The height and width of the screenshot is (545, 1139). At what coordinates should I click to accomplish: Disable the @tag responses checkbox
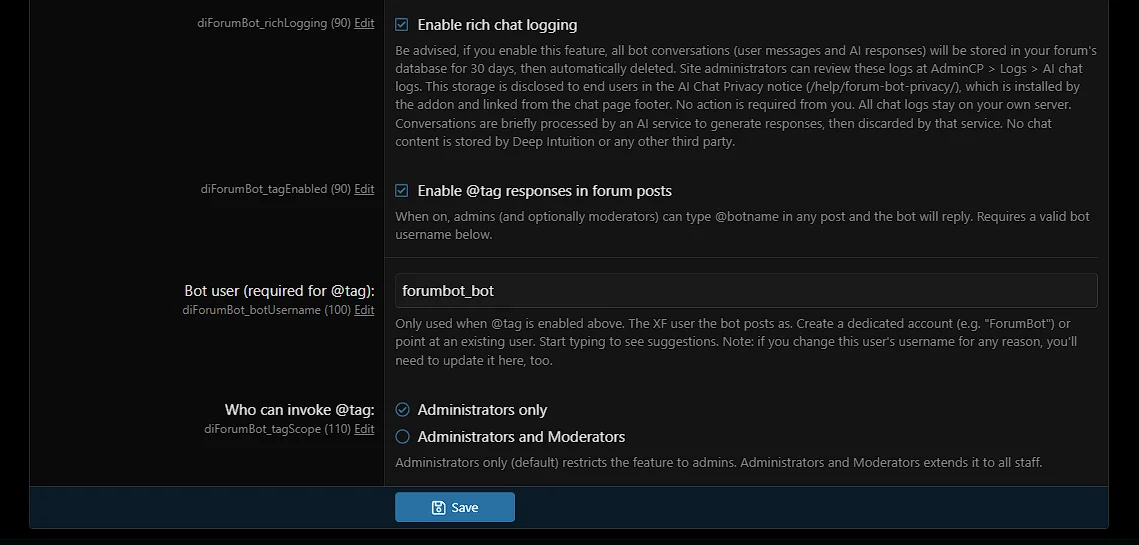pos(402,191)
